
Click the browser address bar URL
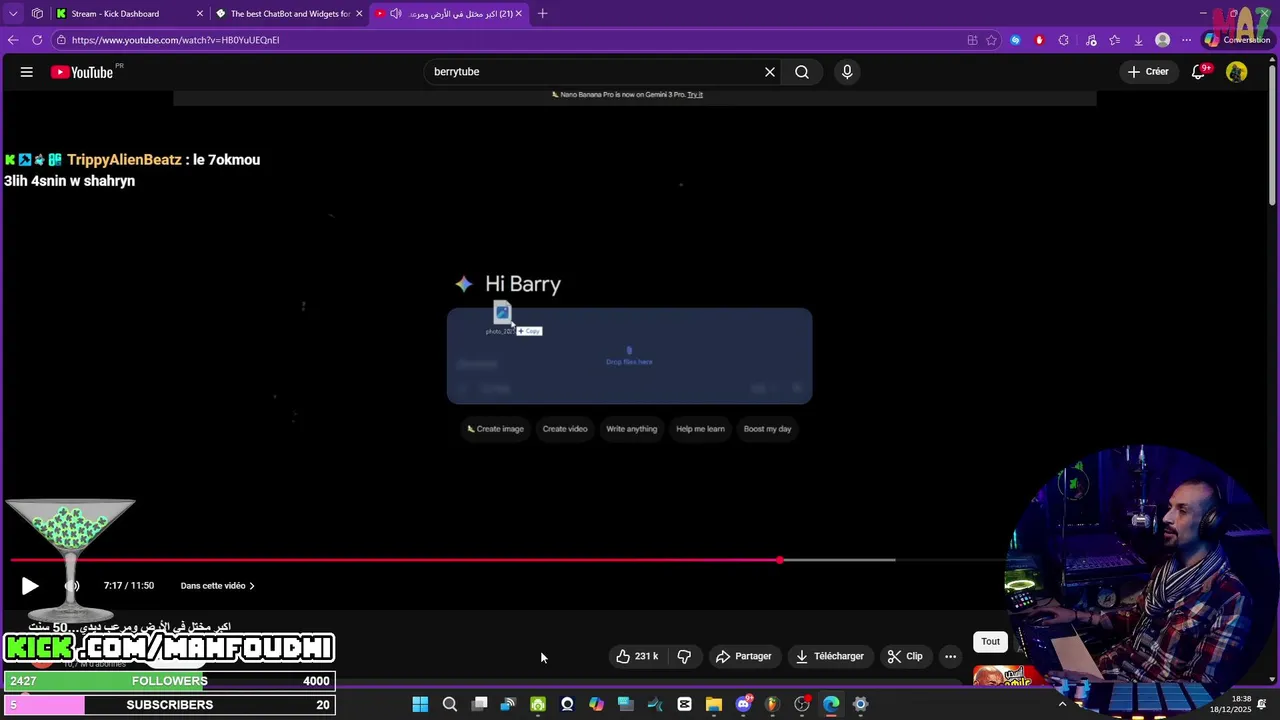point(175,40)
